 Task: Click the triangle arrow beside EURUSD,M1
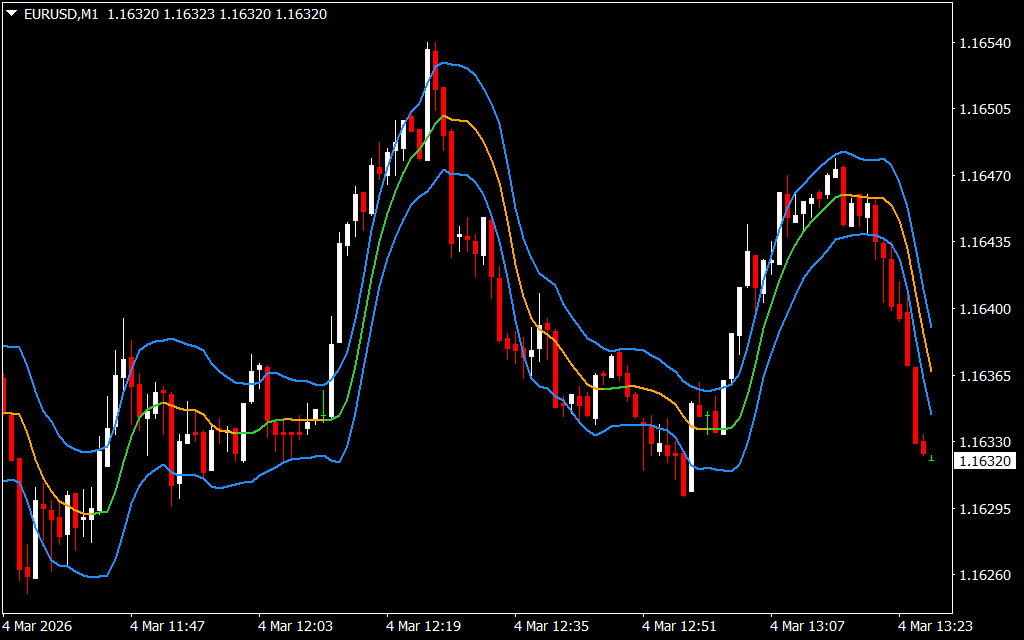click(x=11, y=15)
